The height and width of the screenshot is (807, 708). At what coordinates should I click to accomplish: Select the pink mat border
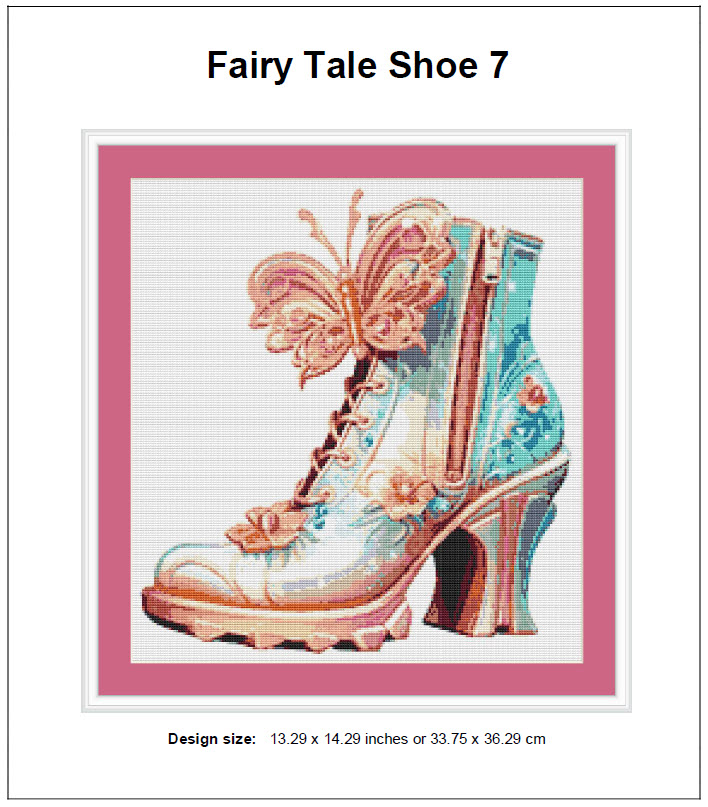click(357, 162)
